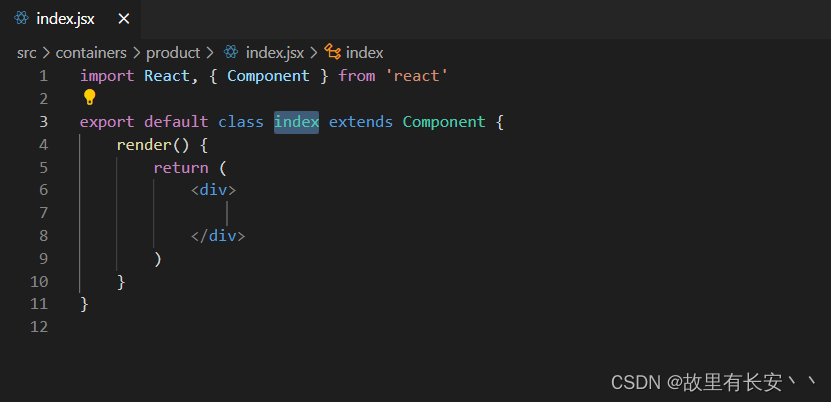Image resolution: width=831 pixels, height=402 pixels.
Task: Click the closing parenthesis on line 9
Action: [157, 259]
